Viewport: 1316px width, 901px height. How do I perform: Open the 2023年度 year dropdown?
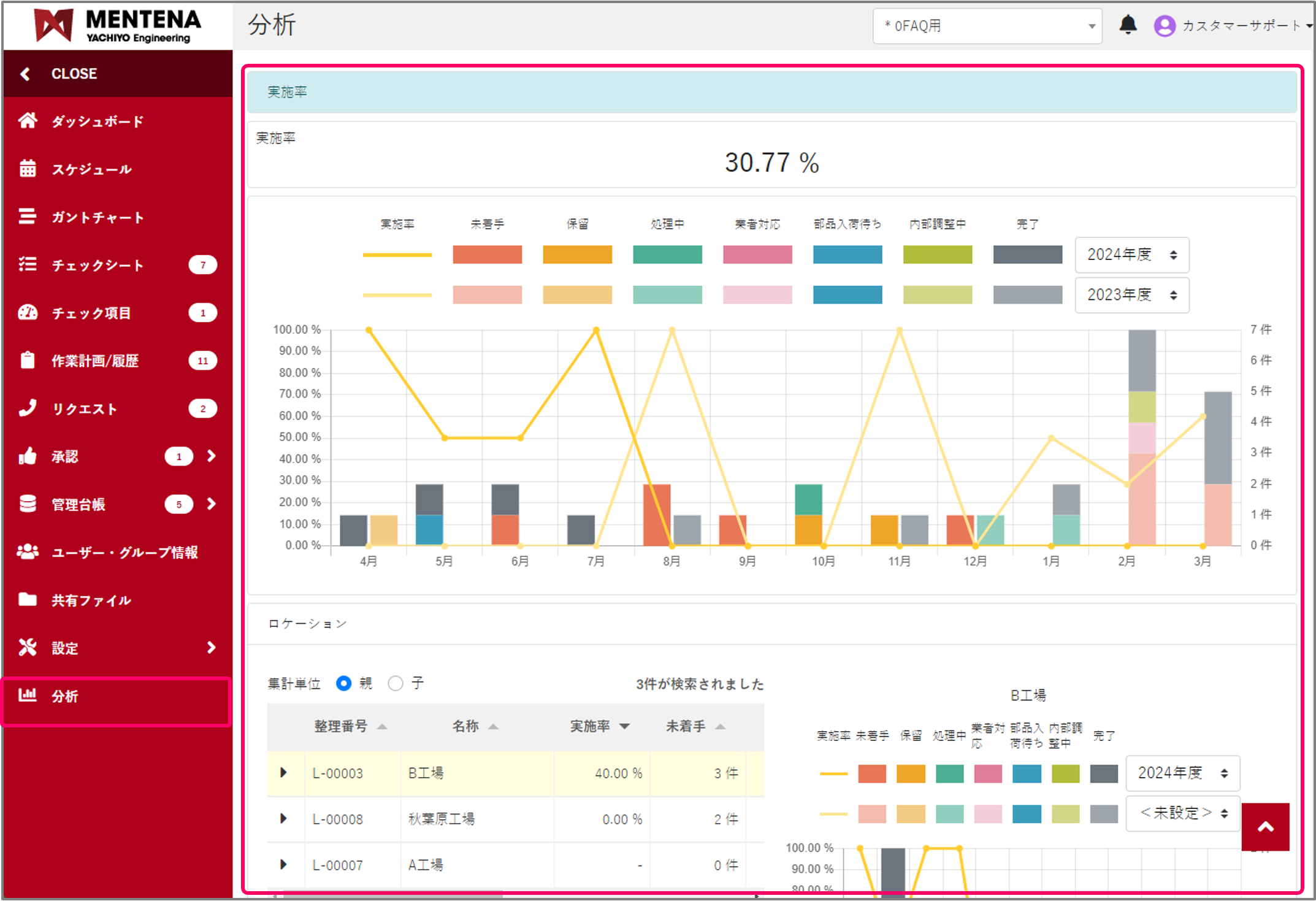(x=1131, y=295)
